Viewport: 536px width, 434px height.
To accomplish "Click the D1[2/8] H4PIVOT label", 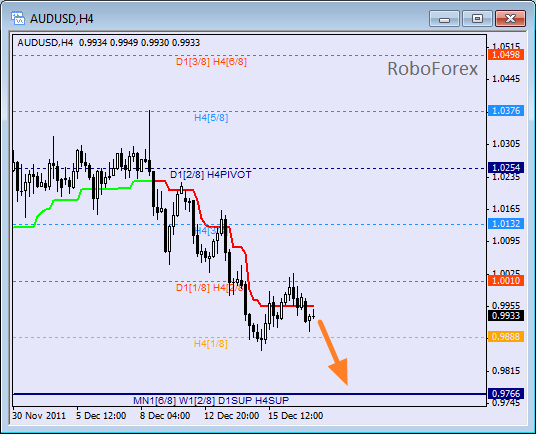I will coord(211,175).
